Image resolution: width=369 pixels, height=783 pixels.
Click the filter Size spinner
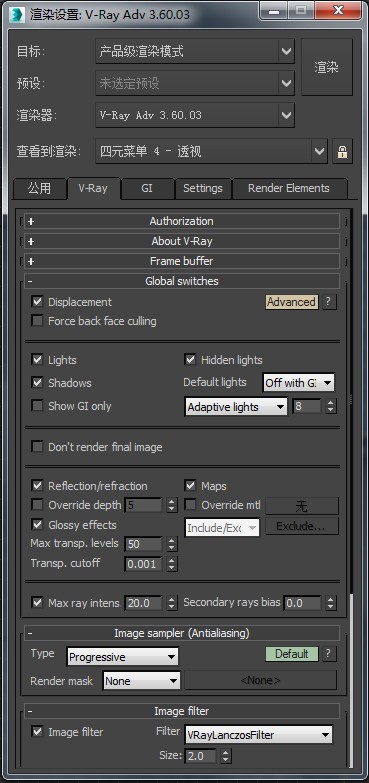pyautogui.click(x=226, y=756)
